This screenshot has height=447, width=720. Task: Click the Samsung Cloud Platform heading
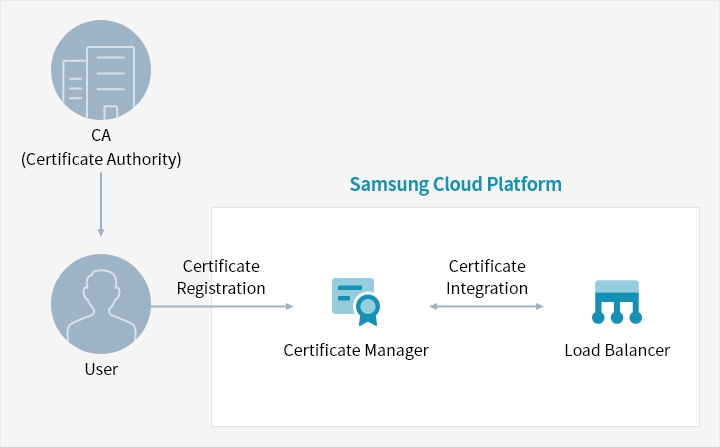coord(455,185)
